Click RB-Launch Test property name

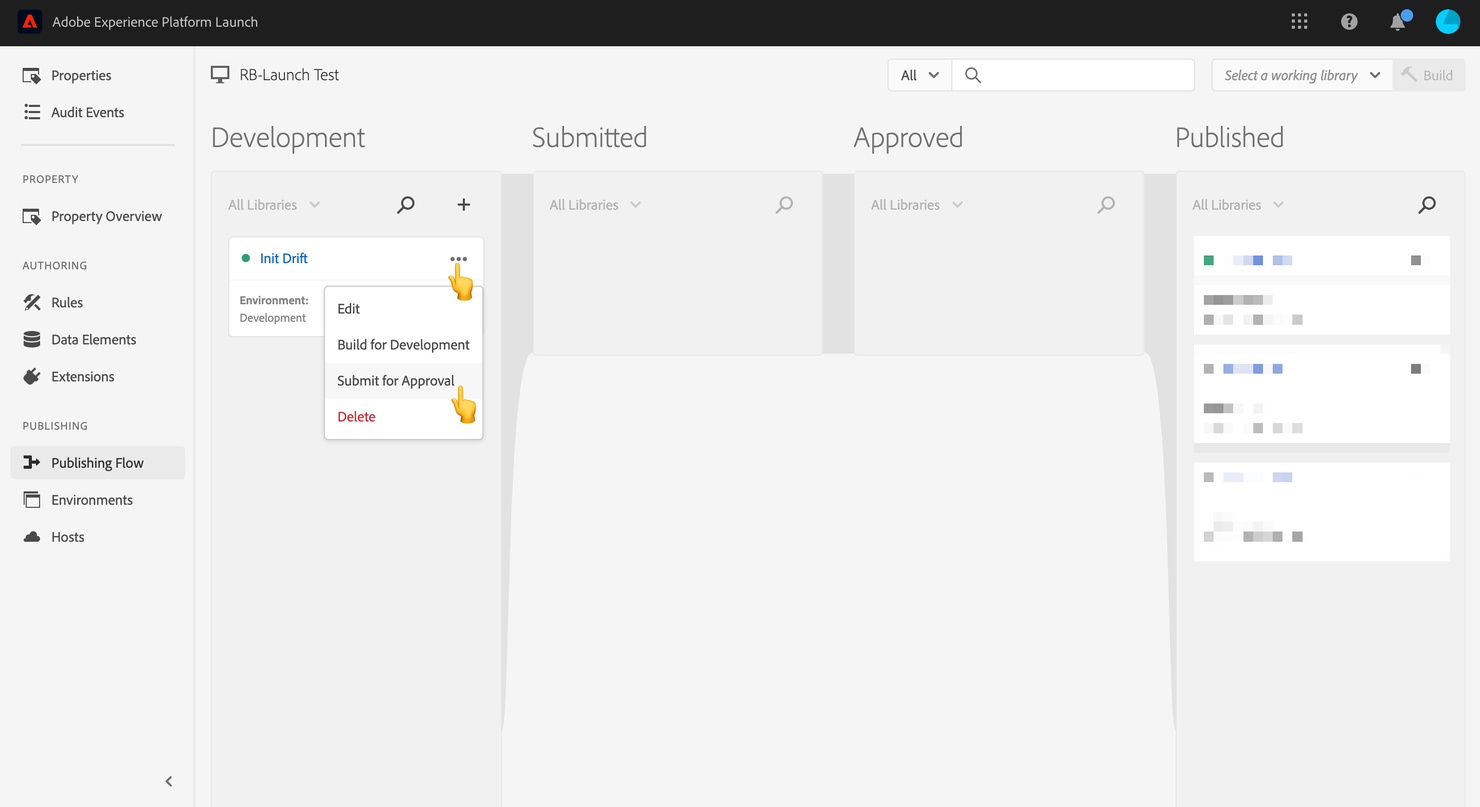click(x=289, y=74)
